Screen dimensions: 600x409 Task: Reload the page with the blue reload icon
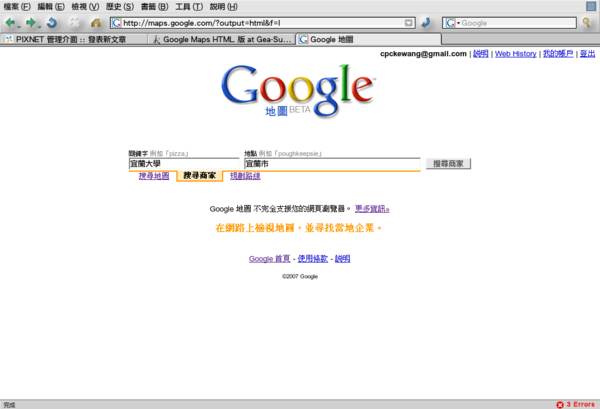52,23
